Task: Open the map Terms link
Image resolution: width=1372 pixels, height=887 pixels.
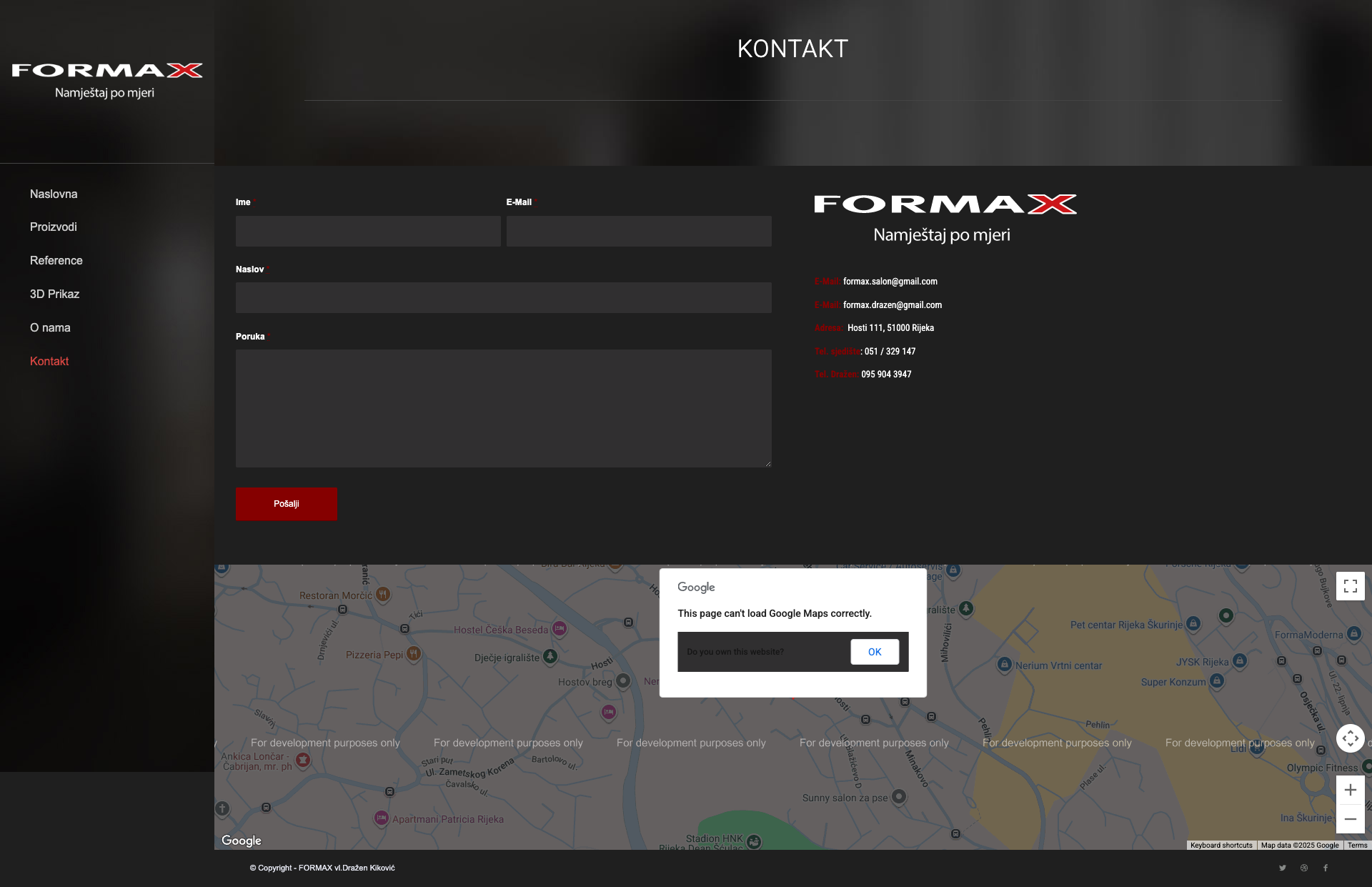Action: (x=1357, y=845)
